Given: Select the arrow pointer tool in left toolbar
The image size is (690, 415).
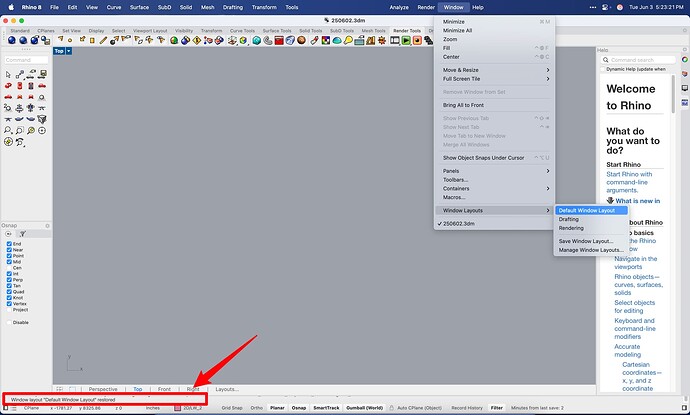Looking at the screenshot, I should [x=8, y=74].
